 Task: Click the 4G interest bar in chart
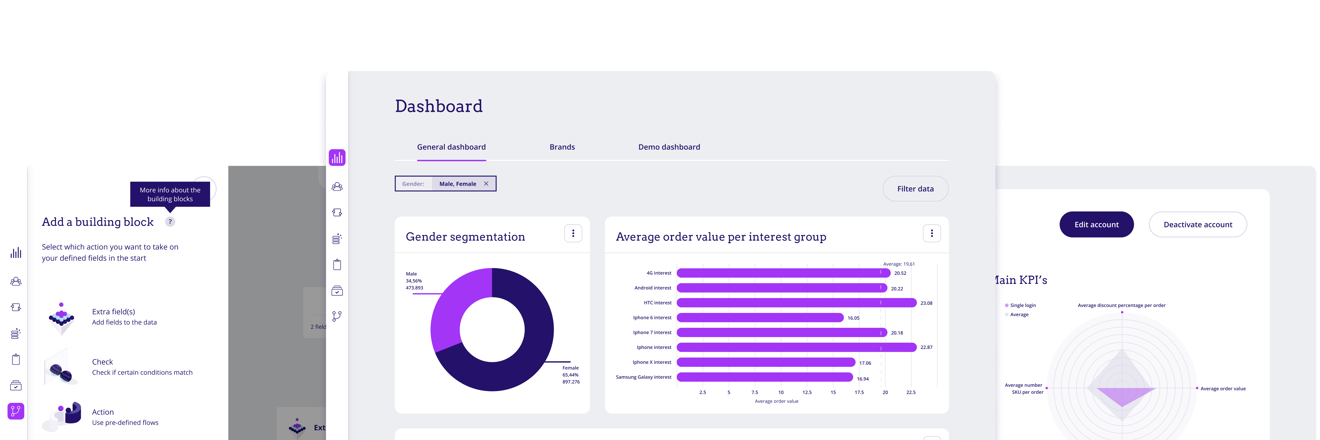coord(783,273)
